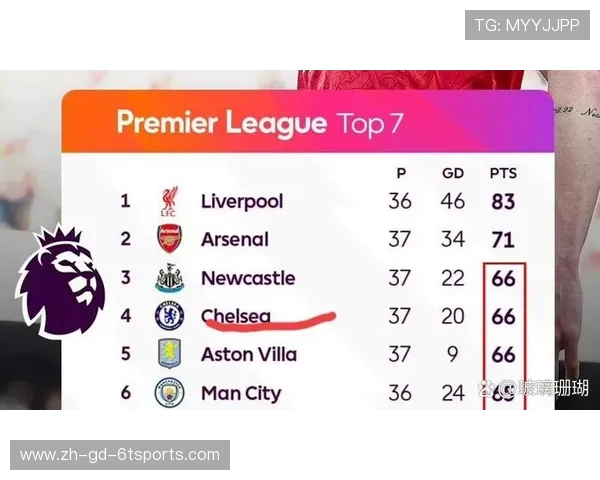Click the Chelsea club badge
The width and height of the screenshot is (600, 480).
coord(169,316)
